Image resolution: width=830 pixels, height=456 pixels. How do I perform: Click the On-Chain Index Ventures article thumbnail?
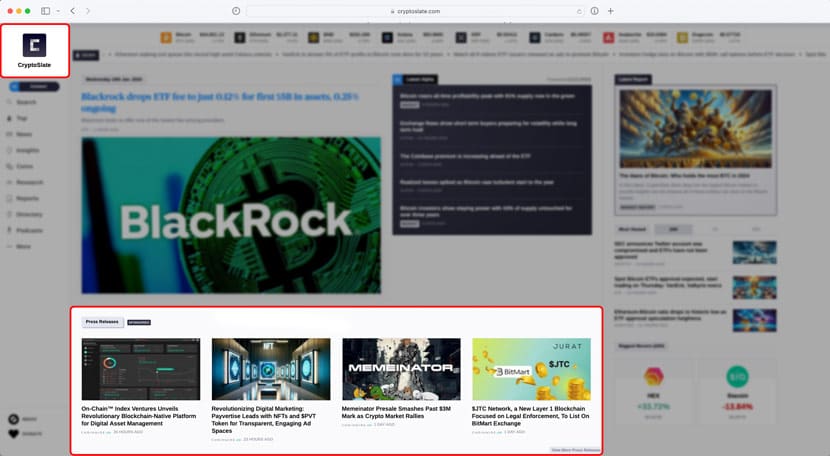point(141,369)
